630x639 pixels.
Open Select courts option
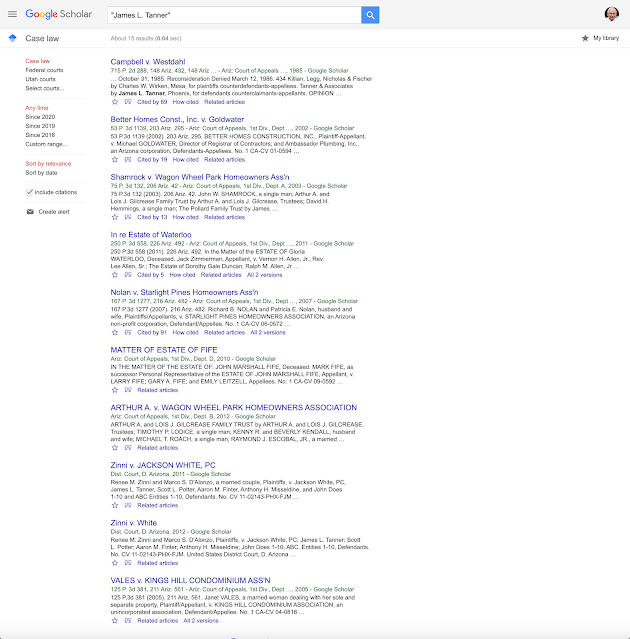[x=44, y=88]
